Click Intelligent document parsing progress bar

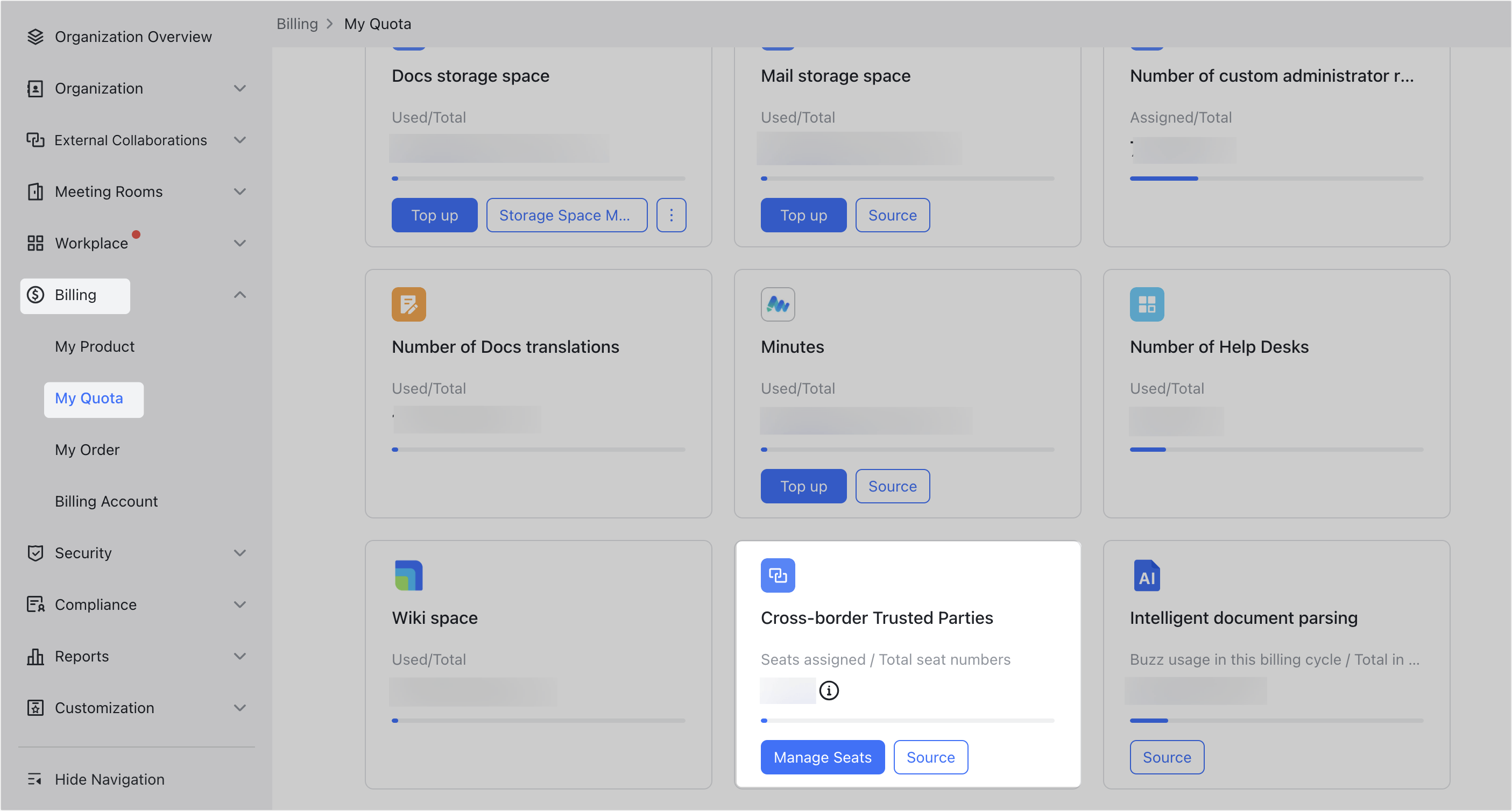pyautogui.click(x=1276, y=721)
